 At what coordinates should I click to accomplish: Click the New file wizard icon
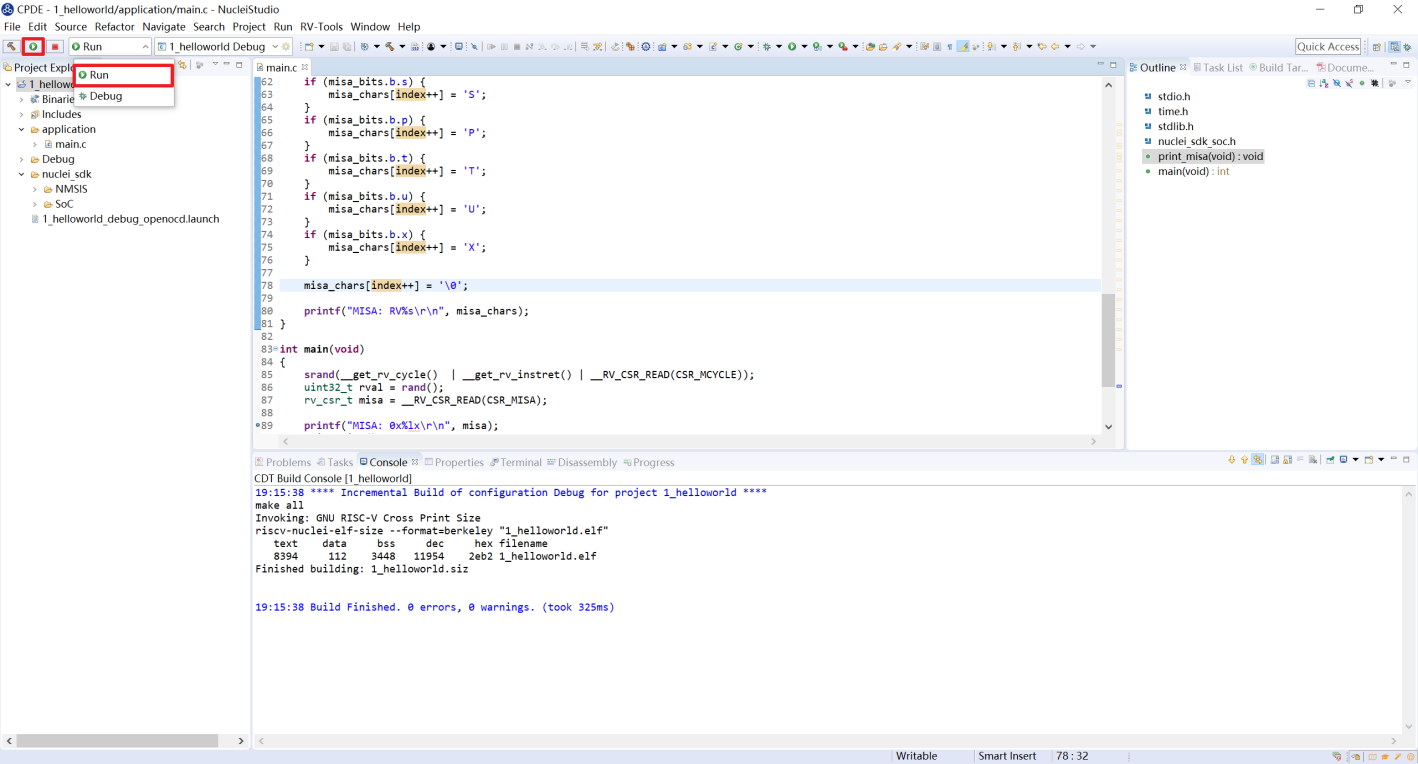pos(308,46)
